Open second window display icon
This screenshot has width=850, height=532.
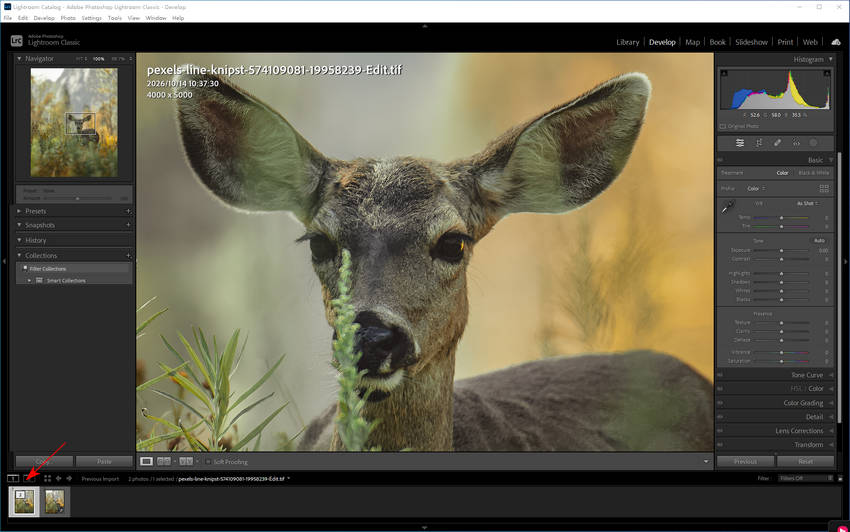point(30,478)
